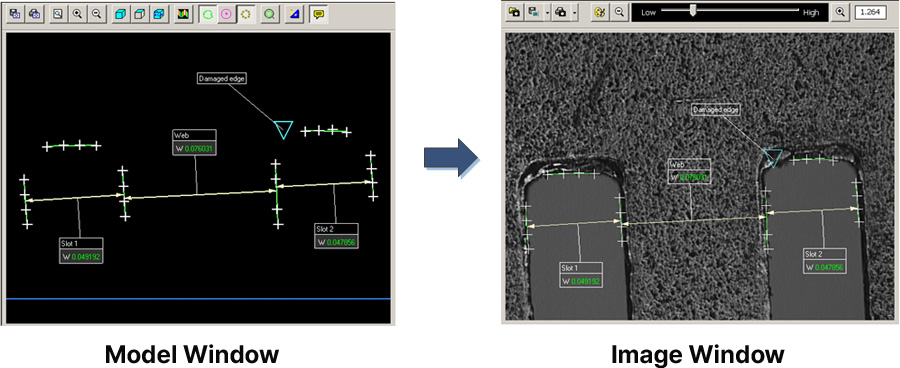Click the zoom out magnifier in Model Window toolbar
900x368 pixels.
pyautogui.click(x=96, y=15)
